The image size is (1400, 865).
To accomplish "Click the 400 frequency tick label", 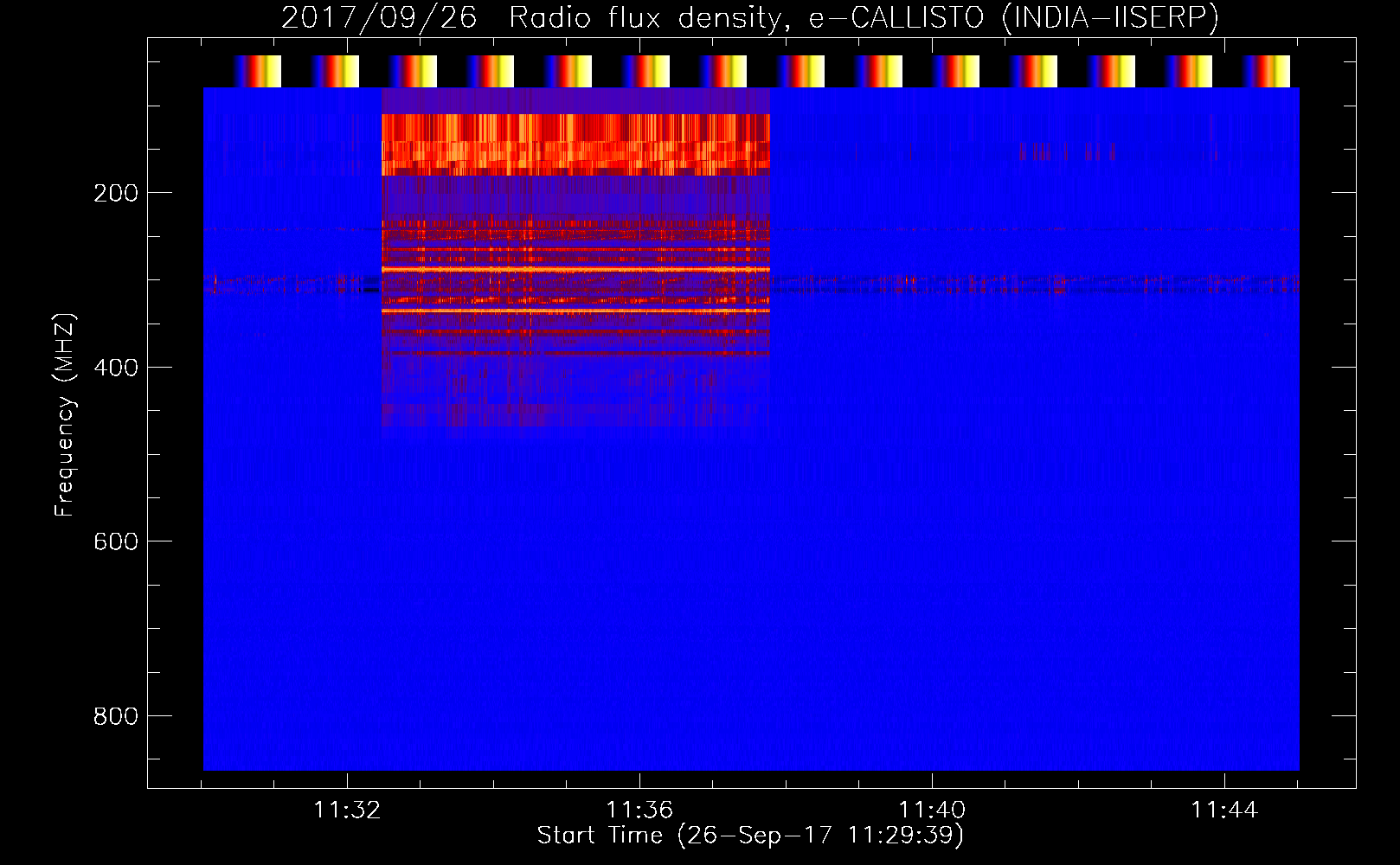I will (116, 368).
